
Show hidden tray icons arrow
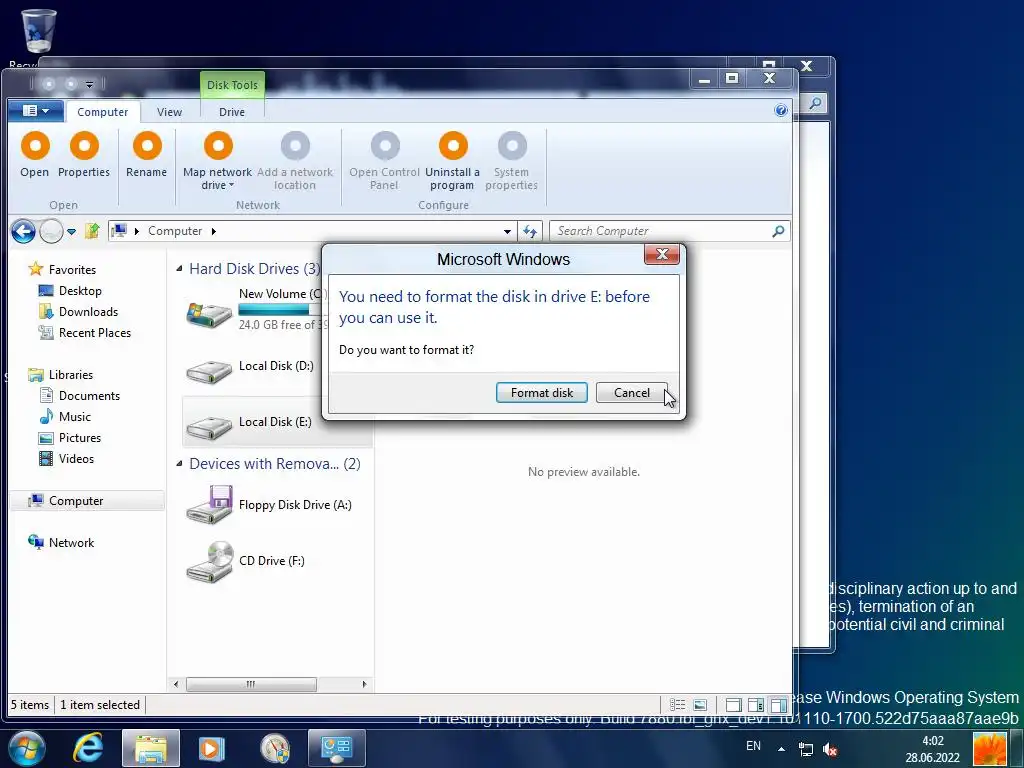coord(781,748)
